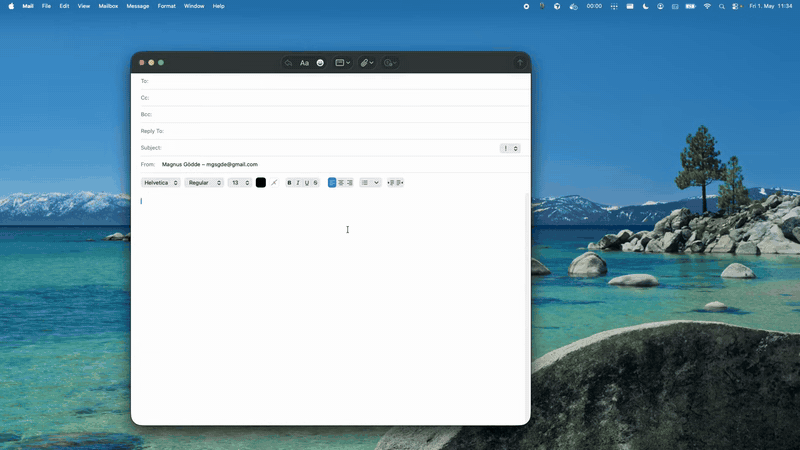Toggle the Aa format bar button

304,63
